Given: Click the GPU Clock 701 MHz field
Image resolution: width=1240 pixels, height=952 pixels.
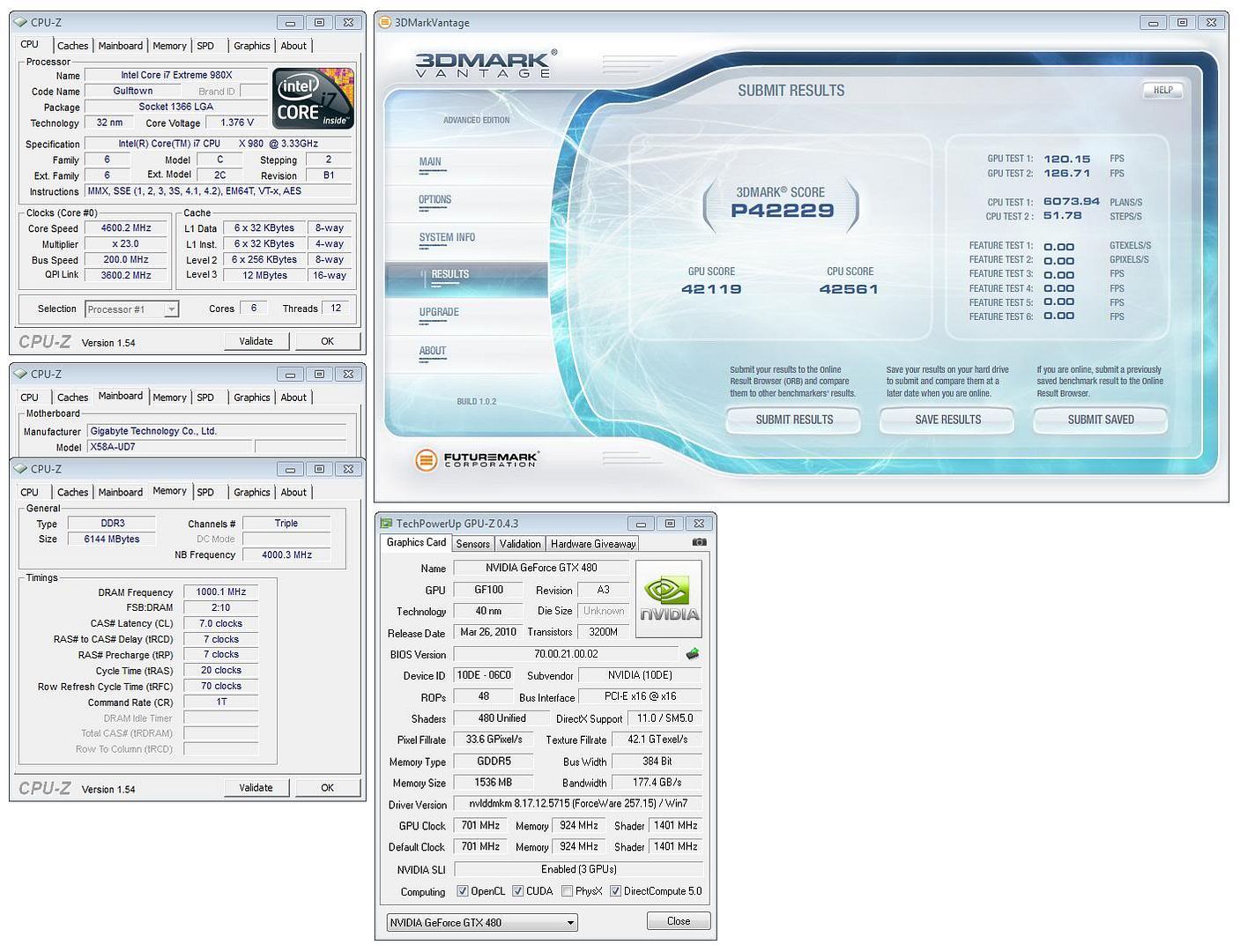Looking at the screenshot, I should [x=480, y=826].
